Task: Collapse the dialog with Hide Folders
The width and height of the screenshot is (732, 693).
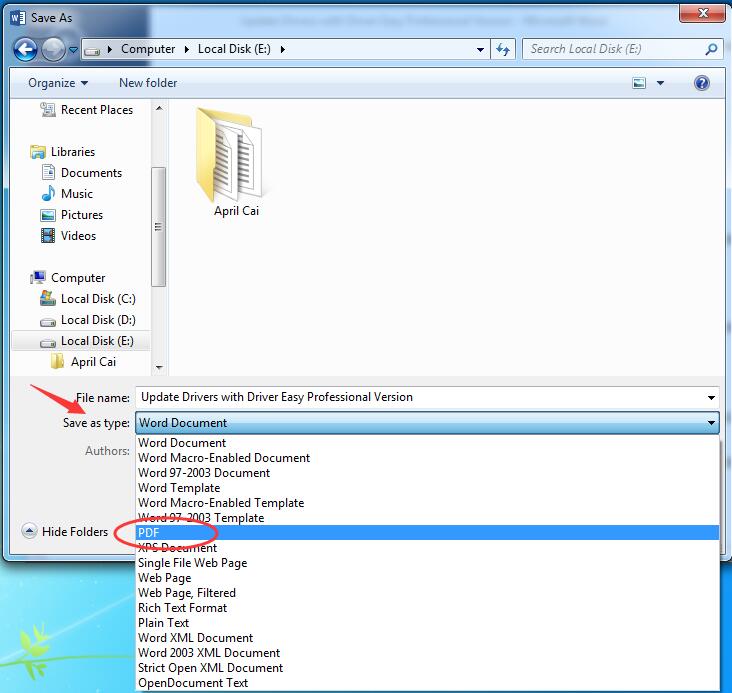Action: click(65, 532)
